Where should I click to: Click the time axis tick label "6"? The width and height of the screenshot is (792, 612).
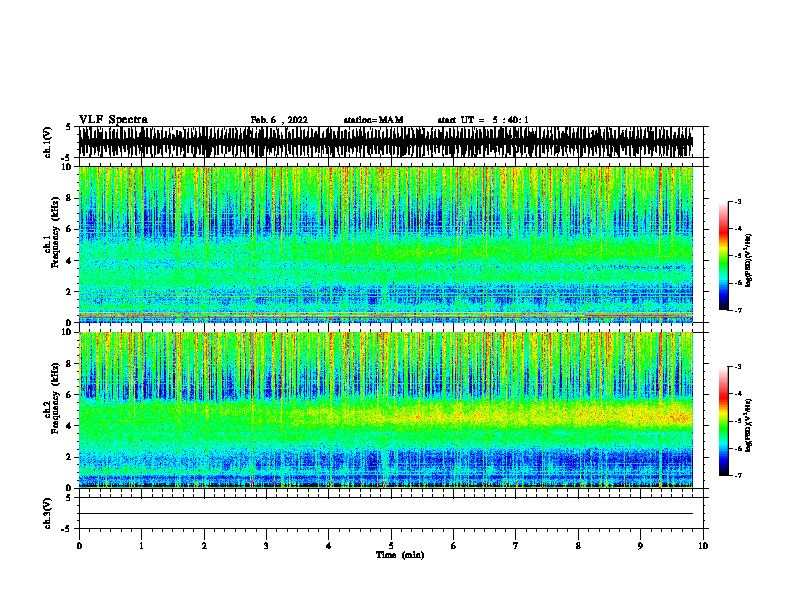(454, 546)
